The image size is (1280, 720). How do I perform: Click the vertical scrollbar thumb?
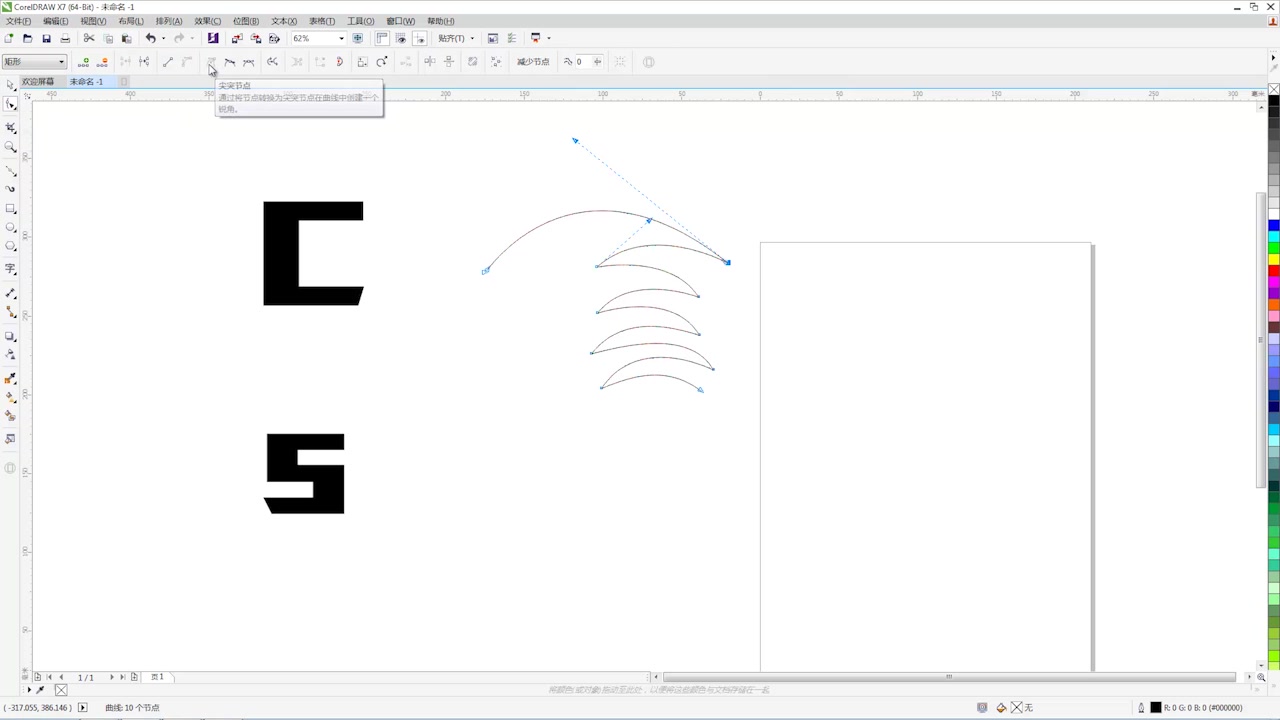tap(1261, 340)
